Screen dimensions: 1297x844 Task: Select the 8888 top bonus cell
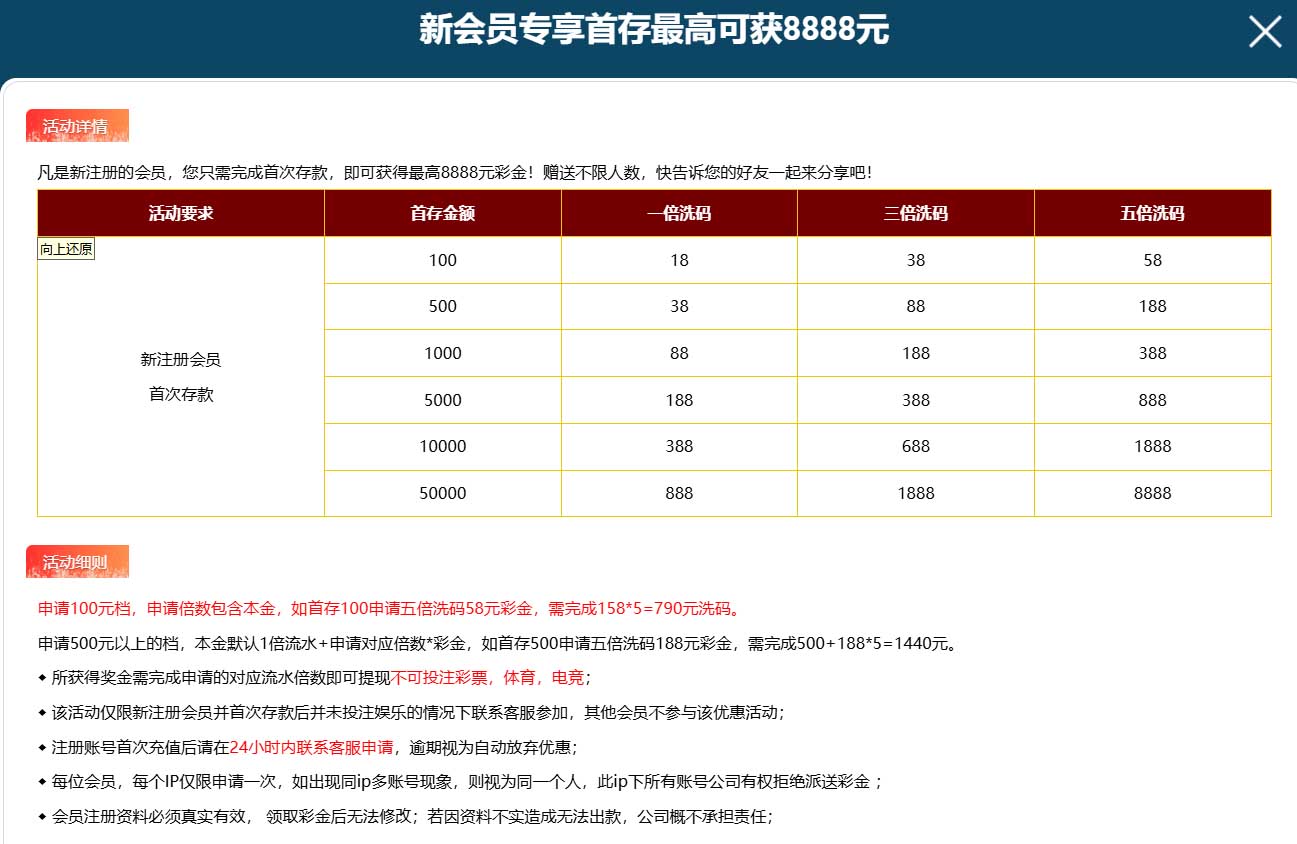[1152, 493]
